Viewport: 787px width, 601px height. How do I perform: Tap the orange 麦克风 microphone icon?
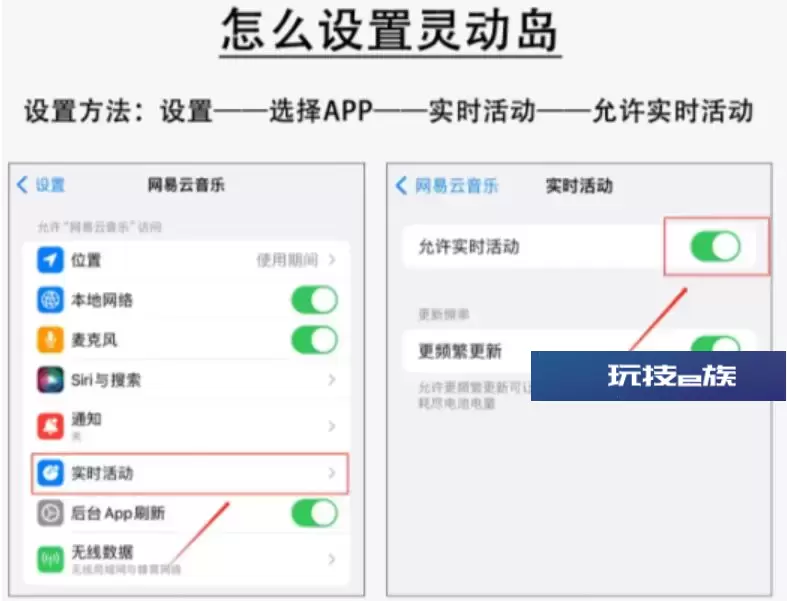(x=50, y=340)
